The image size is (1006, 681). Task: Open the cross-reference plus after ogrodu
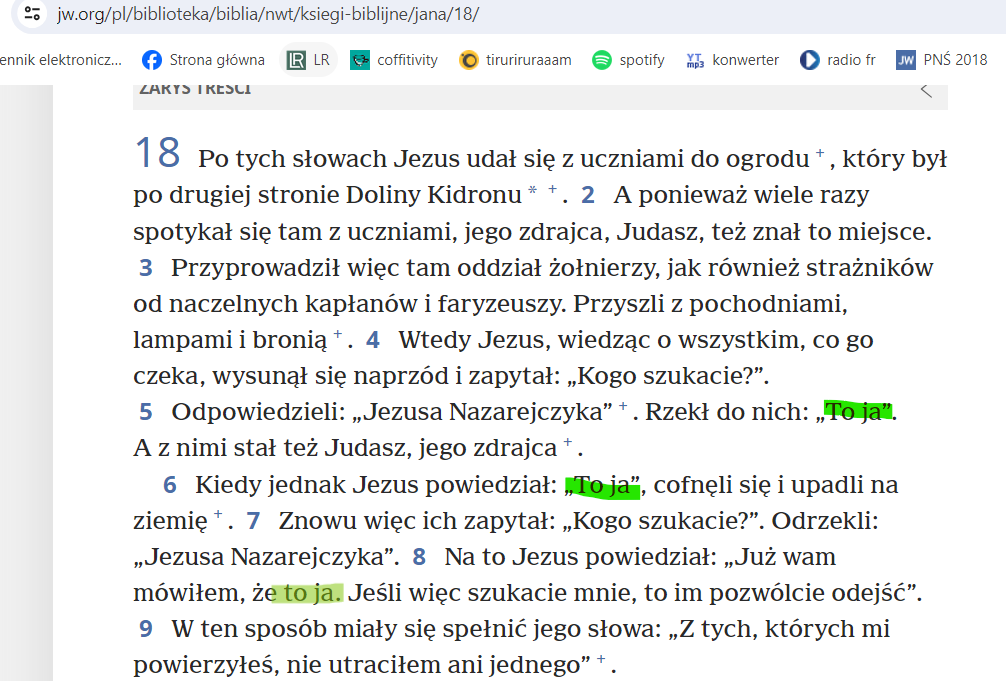820,154
